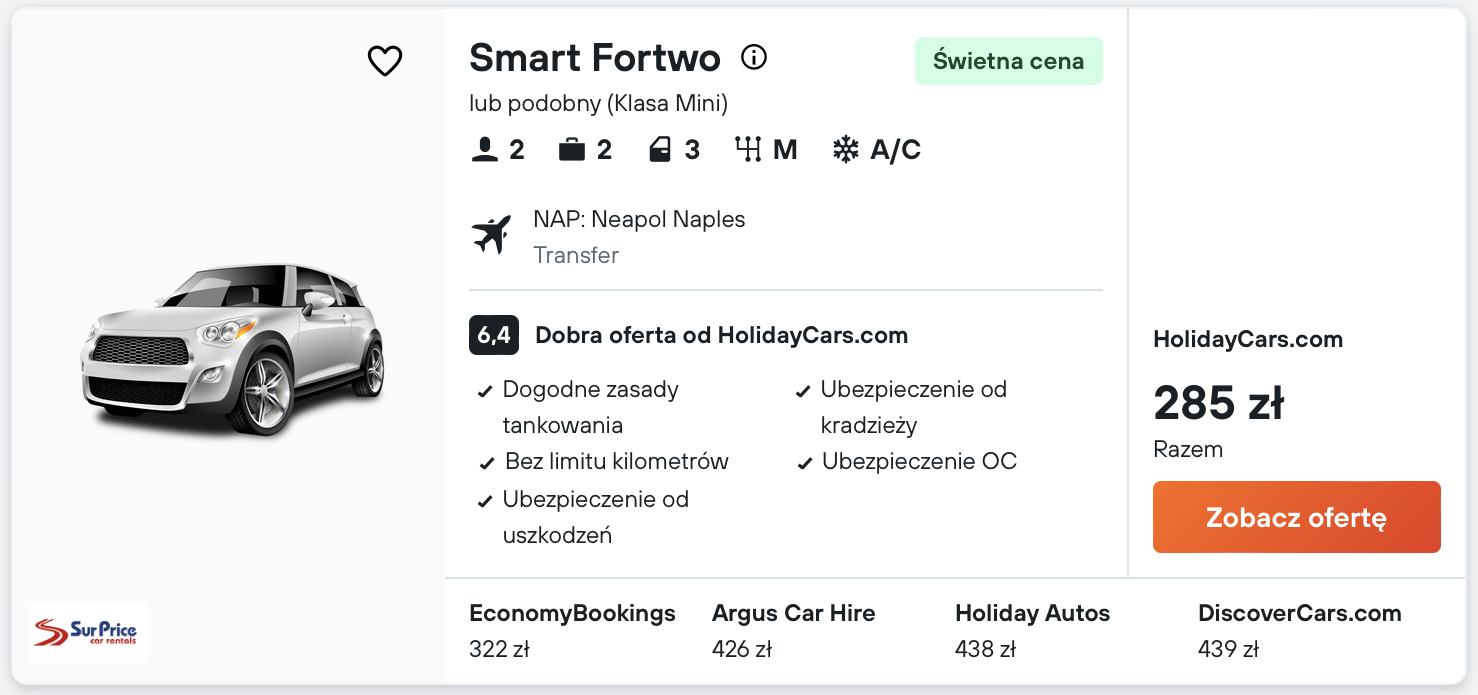Click the A/C snowflake icon
Screen dimensions: 1478x695
[846, 150]
